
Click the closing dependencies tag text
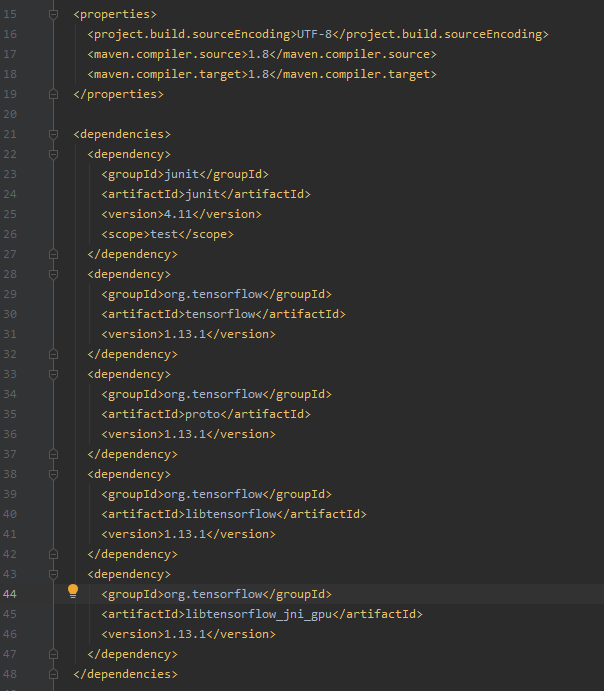(126, 674)
